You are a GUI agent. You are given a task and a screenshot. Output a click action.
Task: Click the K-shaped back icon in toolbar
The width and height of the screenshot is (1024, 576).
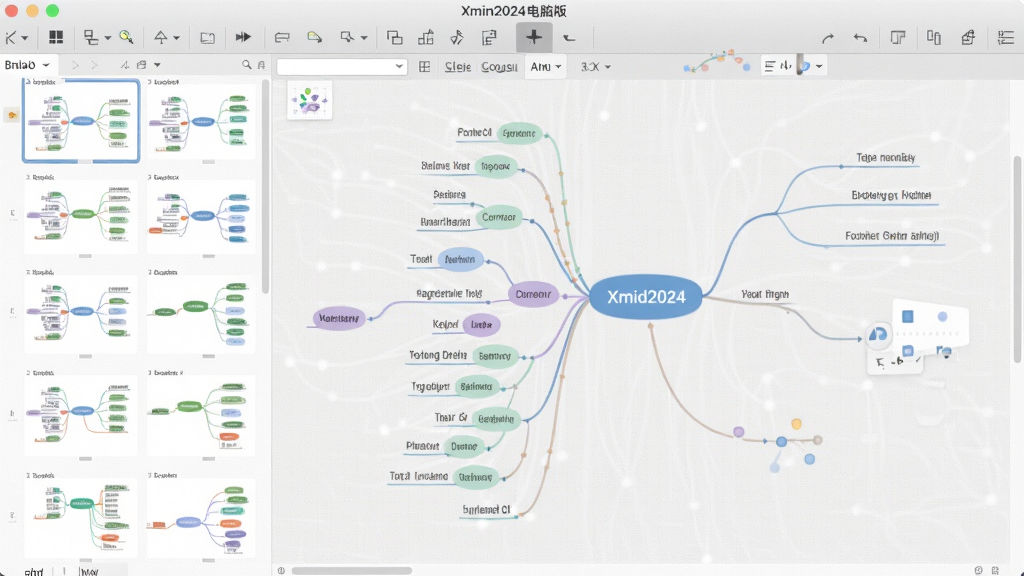click(x=10, y=38)
